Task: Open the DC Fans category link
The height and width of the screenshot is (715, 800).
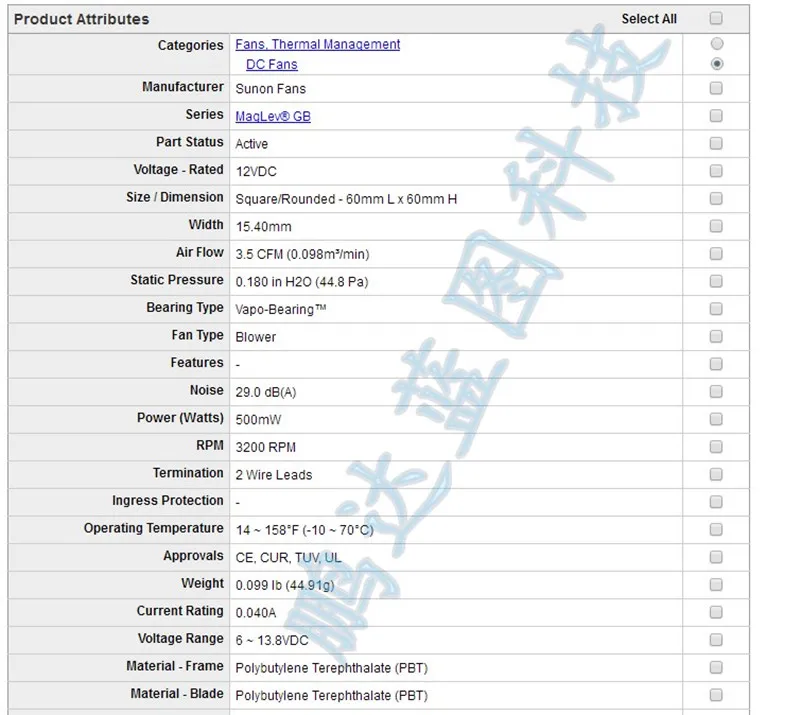Action: (271, 64)
